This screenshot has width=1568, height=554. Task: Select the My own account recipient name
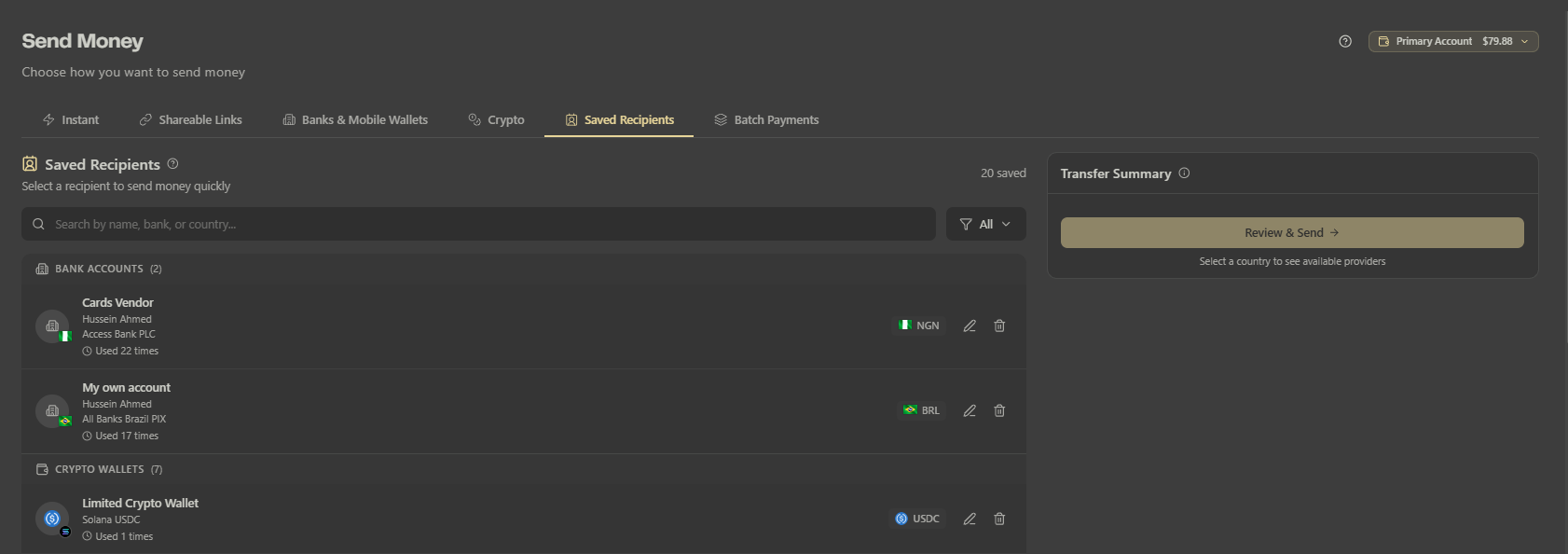click(x=126, y=388)
